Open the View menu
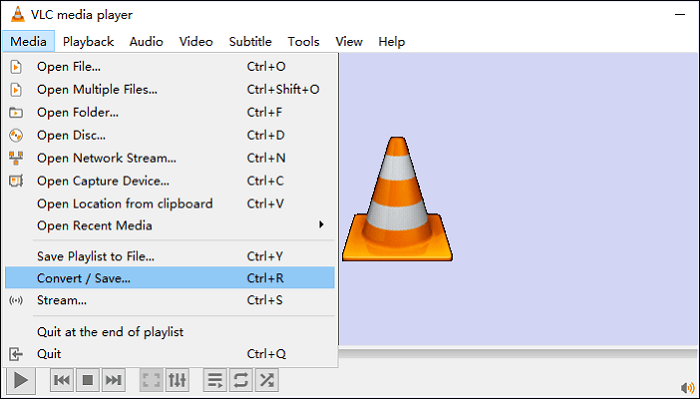 point(349,42)
